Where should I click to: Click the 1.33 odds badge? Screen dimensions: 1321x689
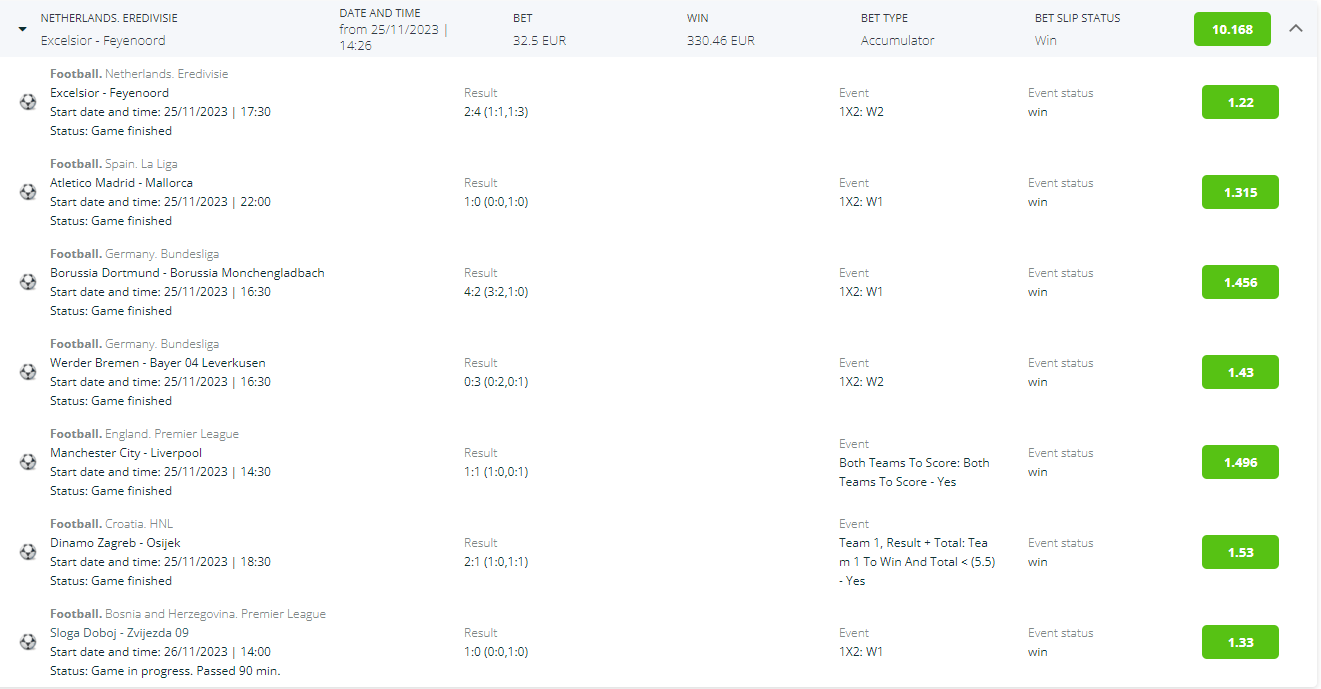tap(1240, 642)
